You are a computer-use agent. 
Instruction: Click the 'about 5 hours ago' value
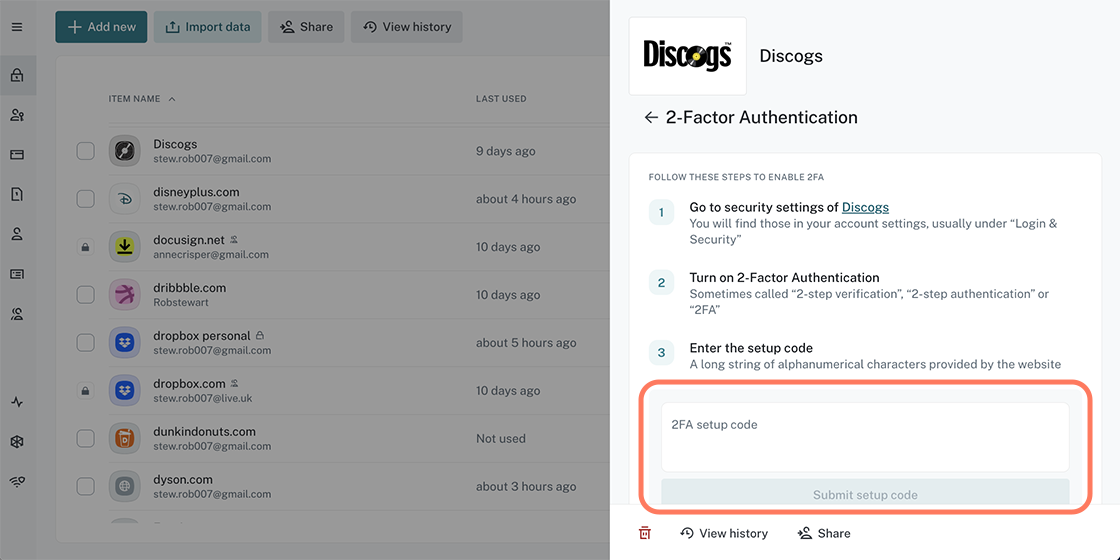point(526,343)
